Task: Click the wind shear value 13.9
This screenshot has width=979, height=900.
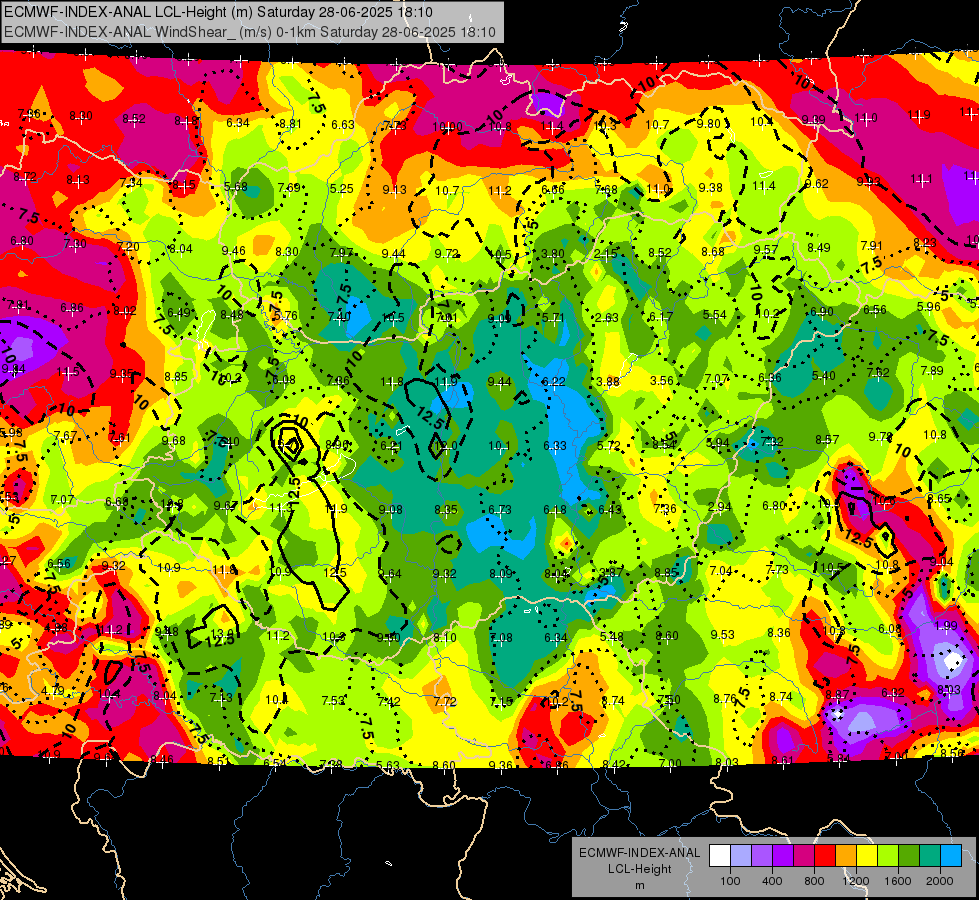Action: pos(222,633)
